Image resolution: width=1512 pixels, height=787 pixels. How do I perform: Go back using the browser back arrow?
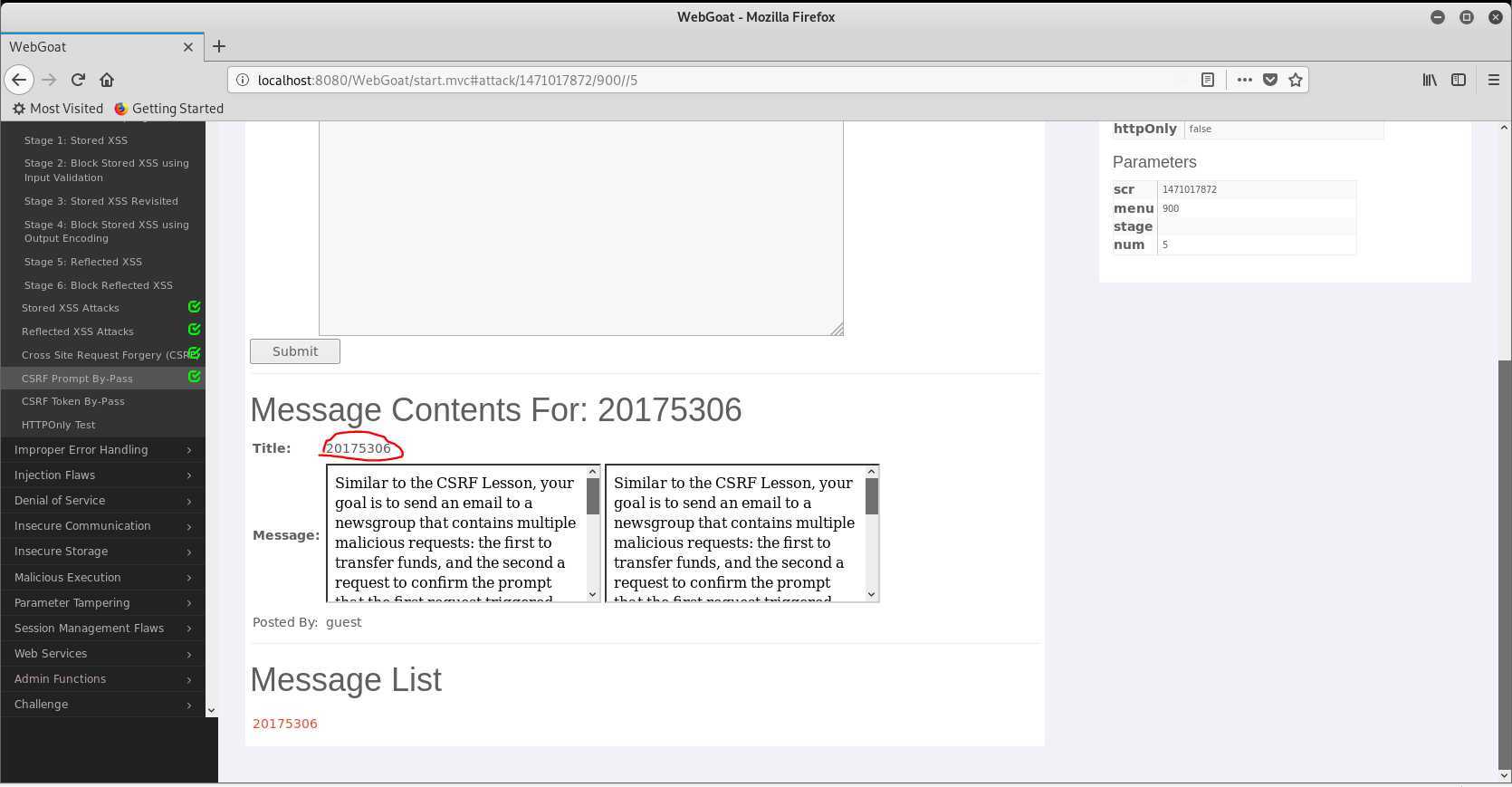tap(19, 80)
